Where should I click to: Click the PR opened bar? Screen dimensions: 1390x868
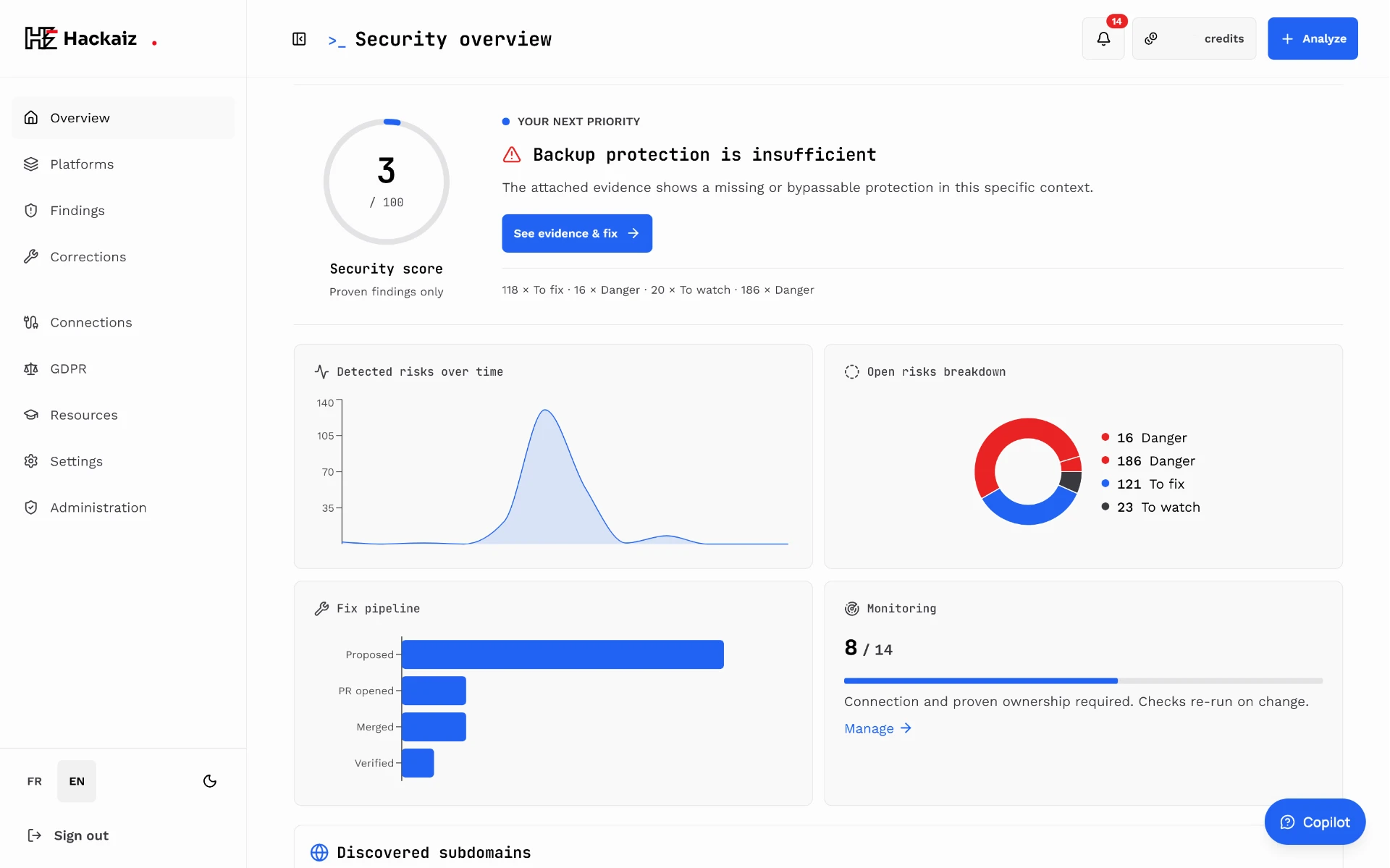[434, 691]
